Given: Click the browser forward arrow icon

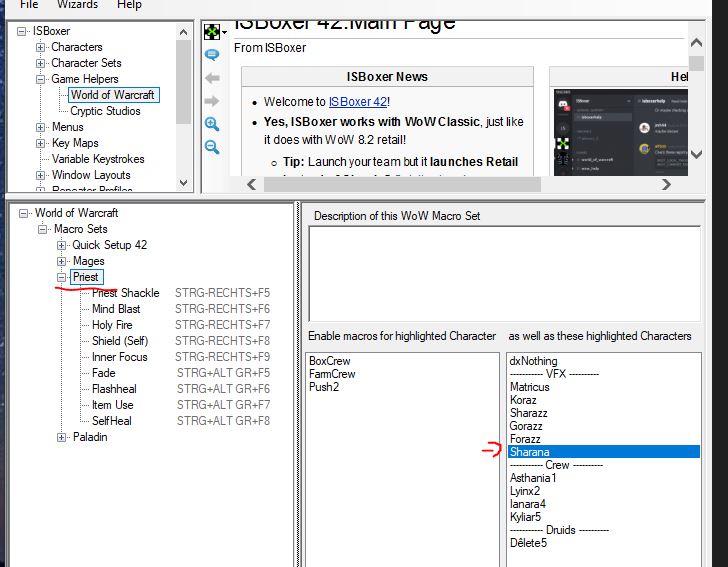Looking at the screenshot, I should pos(212,101).
